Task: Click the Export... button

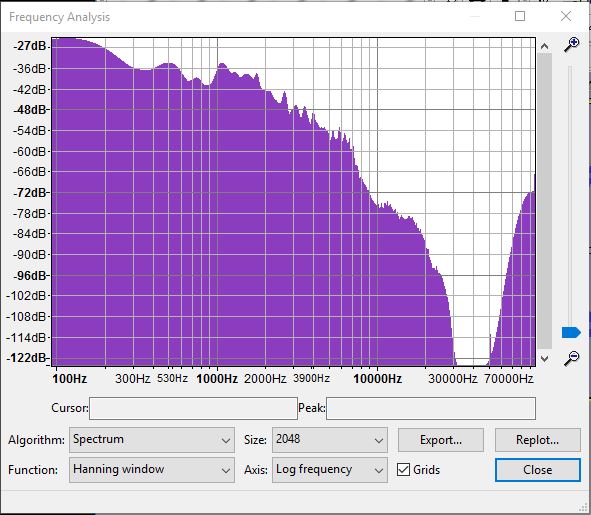Action: pos(441,440)
